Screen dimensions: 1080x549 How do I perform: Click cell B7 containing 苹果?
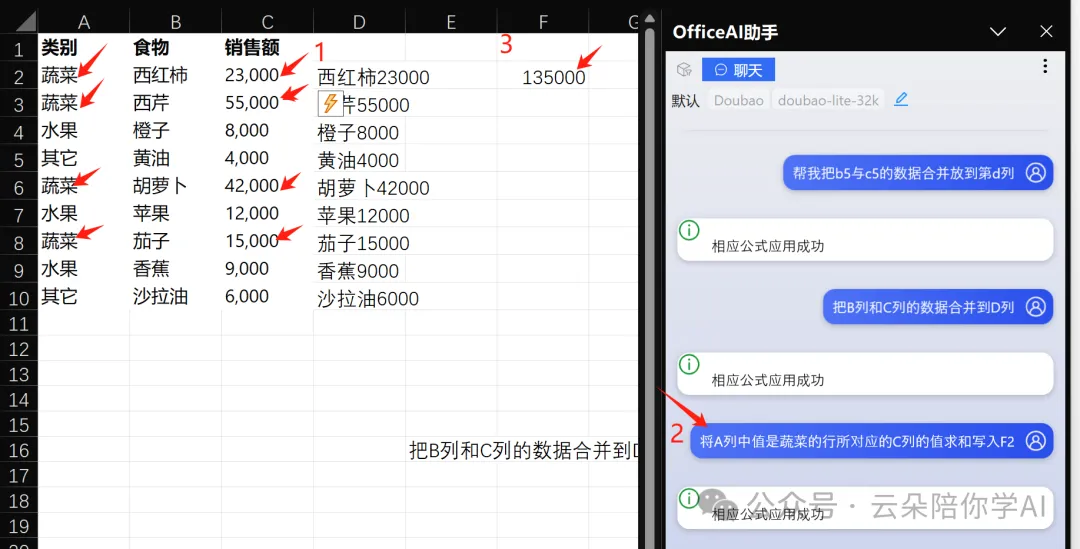(x=176, y=214)
